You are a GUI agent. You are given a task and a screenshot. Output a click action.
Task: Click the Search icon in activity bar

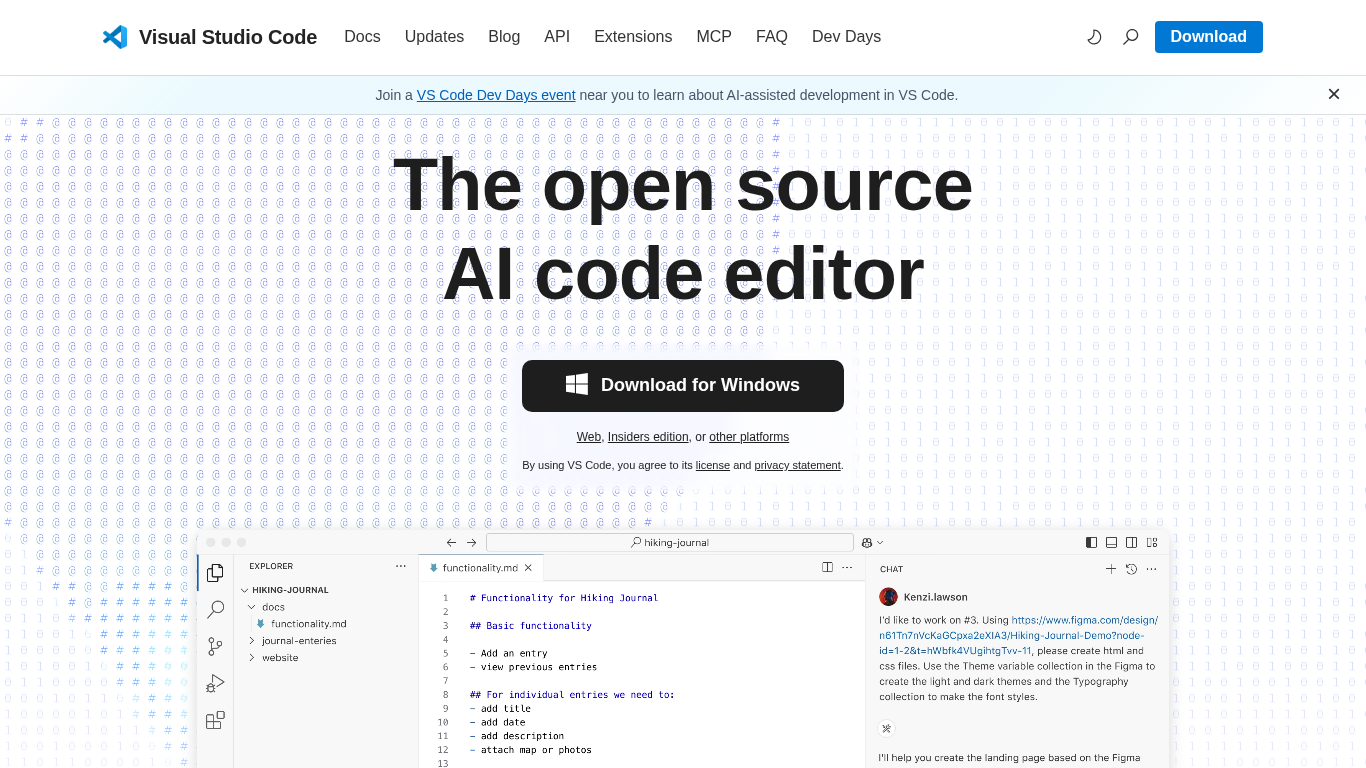coord(215,610)
